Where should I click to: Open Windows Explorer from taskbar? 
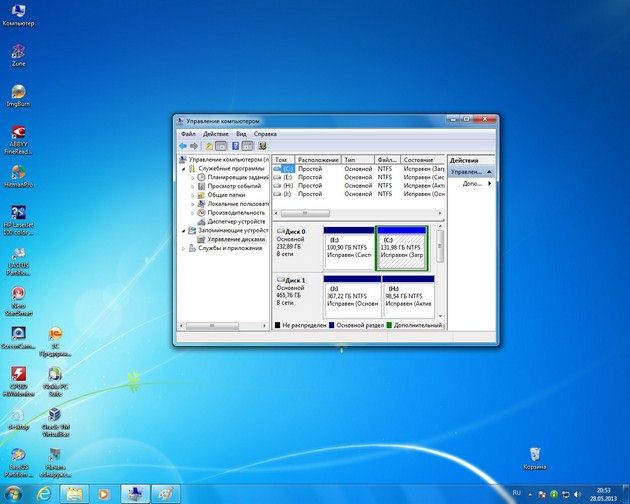tap(74, 494)
